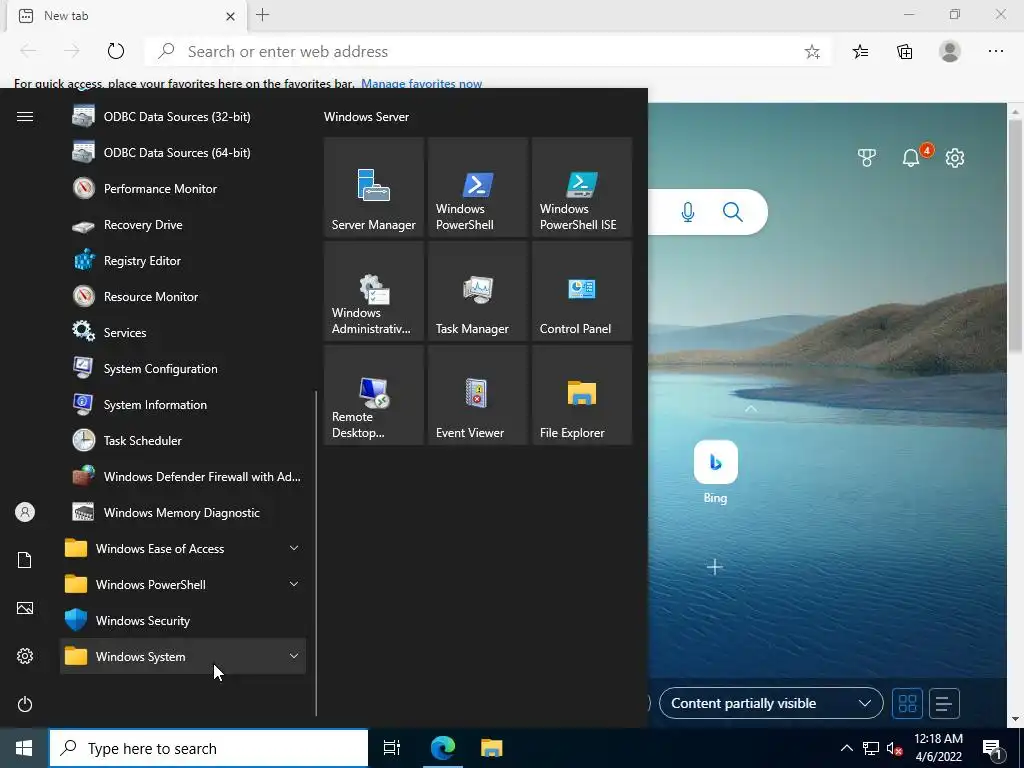This screenshot has width=1024, height=768.
Task: Launch Registry Editor
Action: click(x=183, y=261)
